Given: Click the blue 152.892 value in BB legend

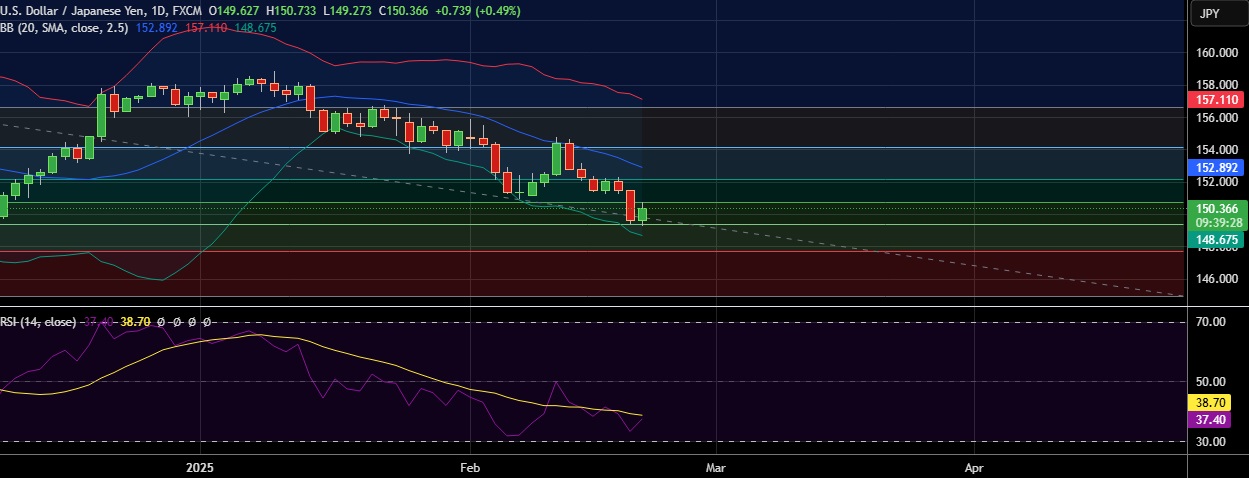Looking at the screenshot, I should pyautogui.click(x=157, y=27).
